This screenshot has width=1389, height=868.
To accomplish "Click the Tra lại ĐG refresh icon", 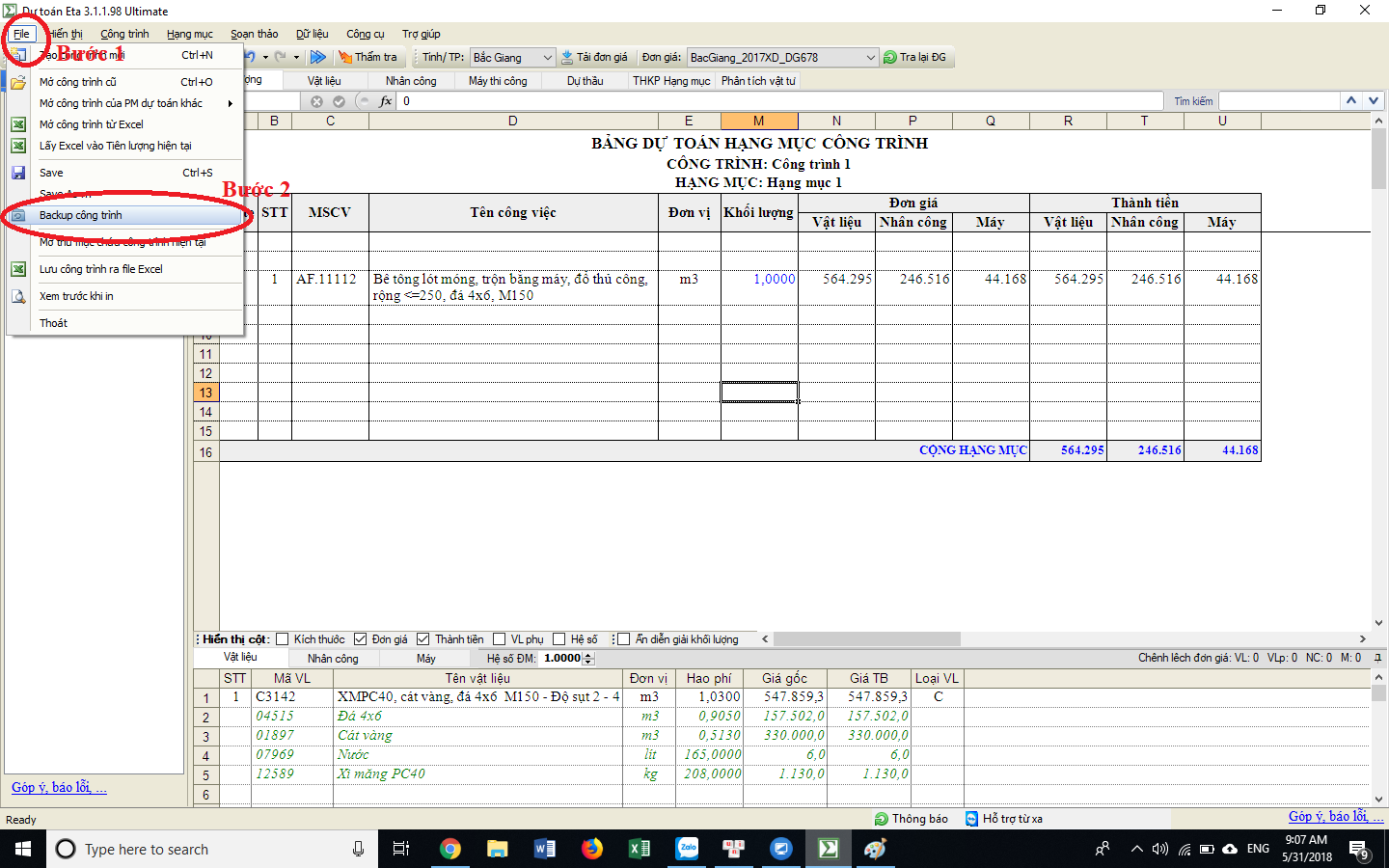I will (x=890, y=57).
